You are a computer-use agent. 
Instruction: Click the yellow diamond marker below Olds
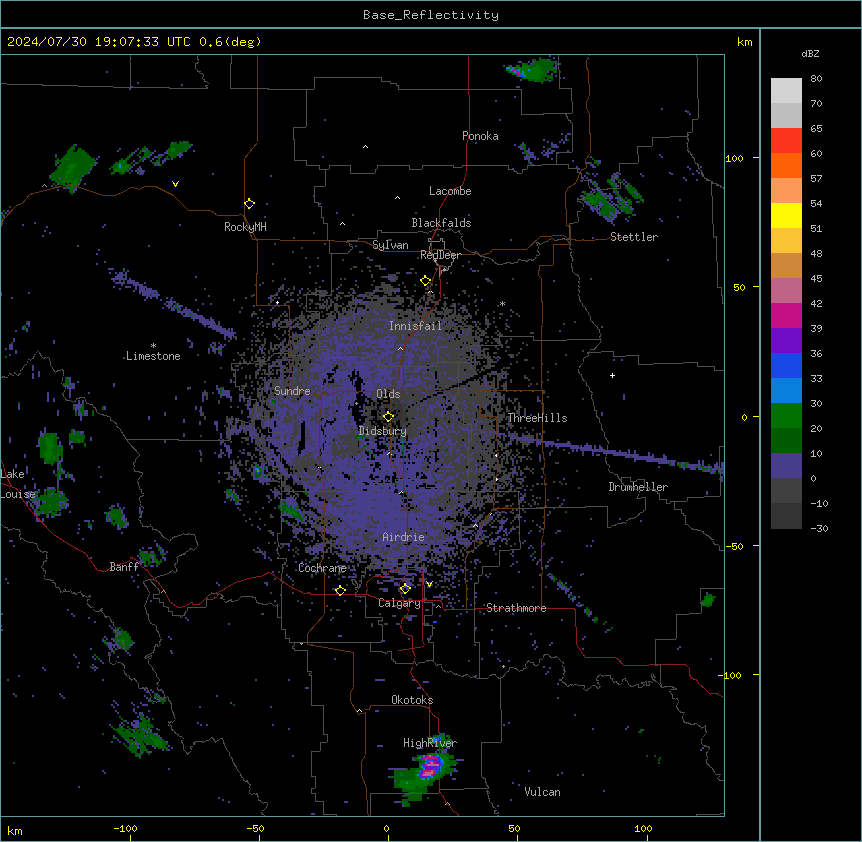coord(389,417)
